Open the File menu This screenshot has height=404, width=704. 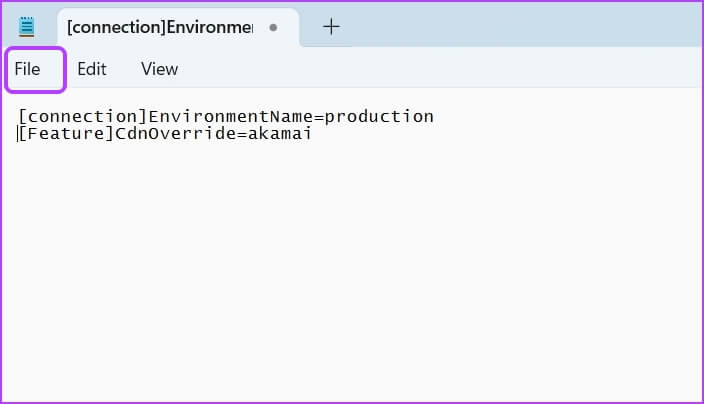click(x=27, y=69)
